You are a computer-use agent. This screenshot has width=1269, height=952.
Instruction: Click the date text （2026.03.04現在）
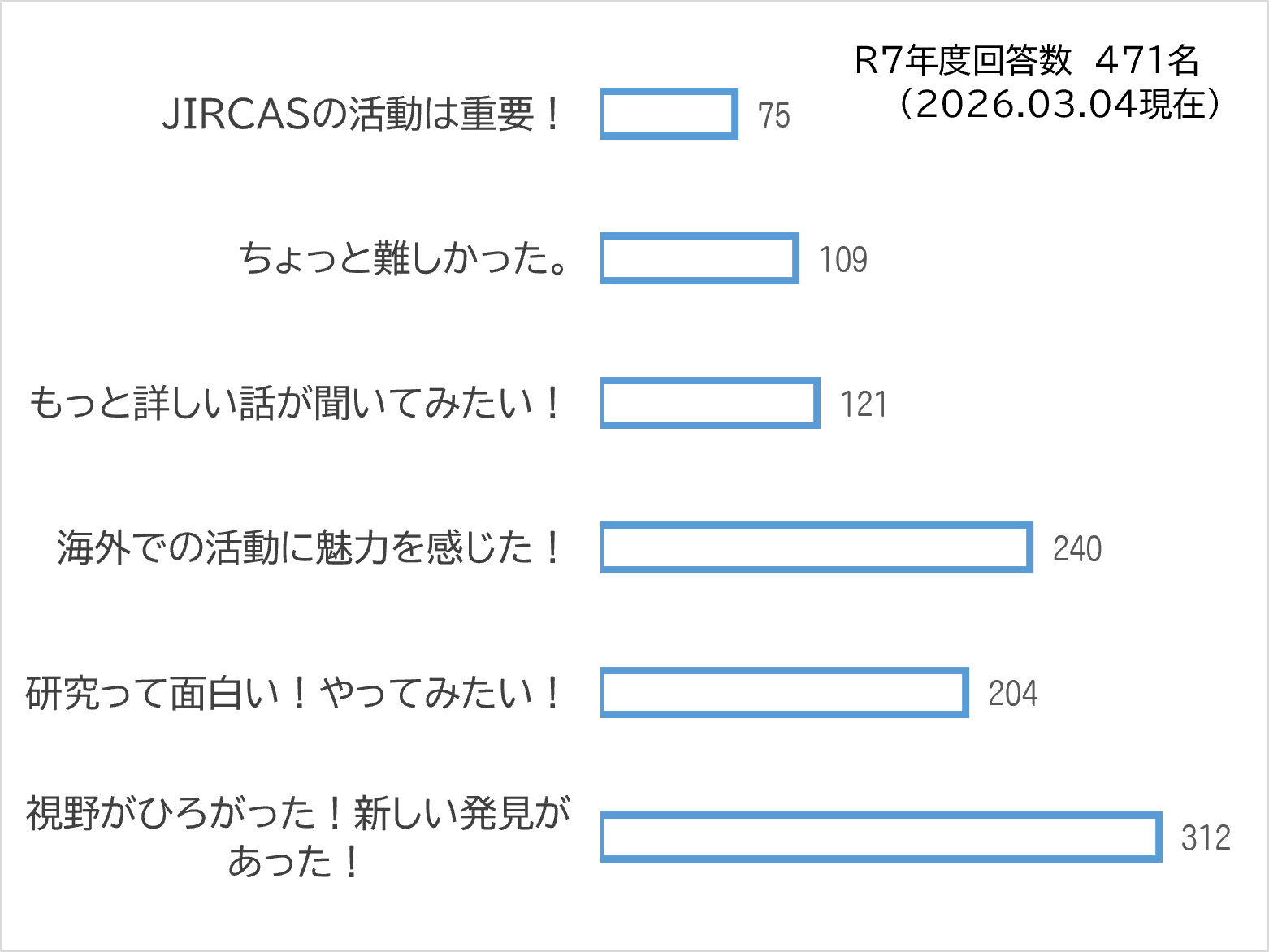click(1058, 104)
